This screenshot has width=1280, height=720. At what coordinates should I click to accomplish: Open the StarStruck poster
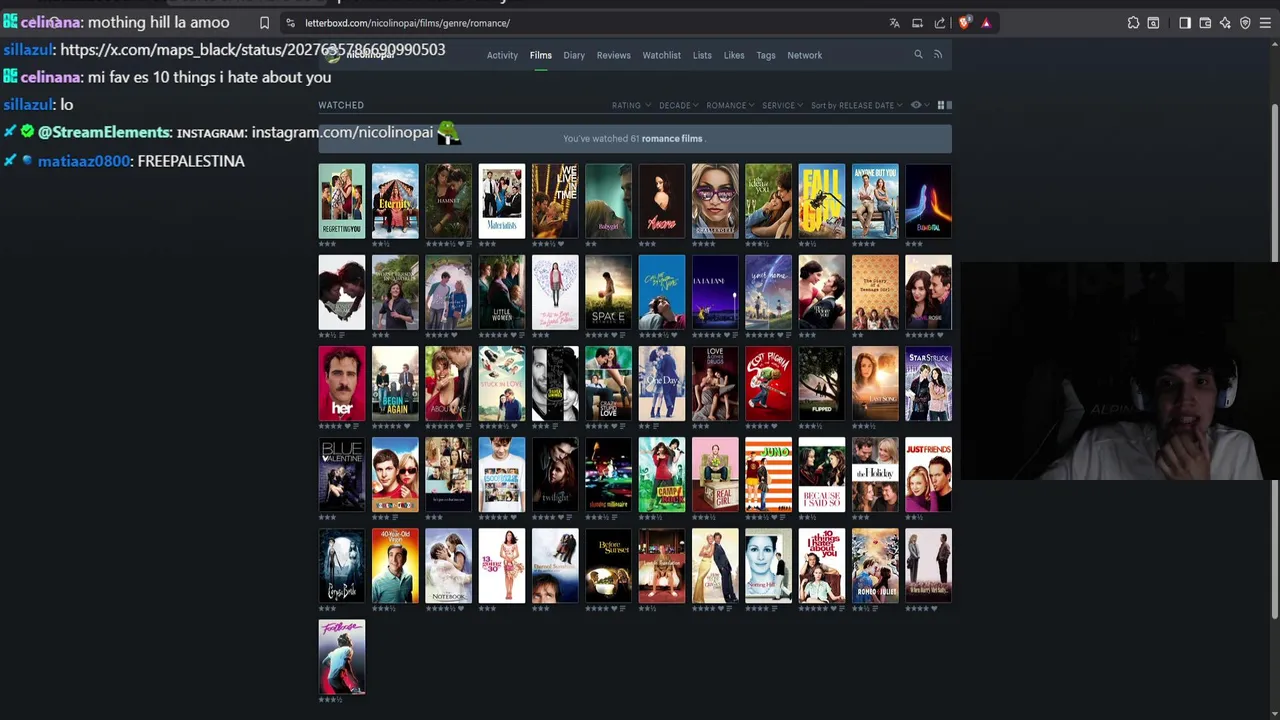(x=928, y=383)
